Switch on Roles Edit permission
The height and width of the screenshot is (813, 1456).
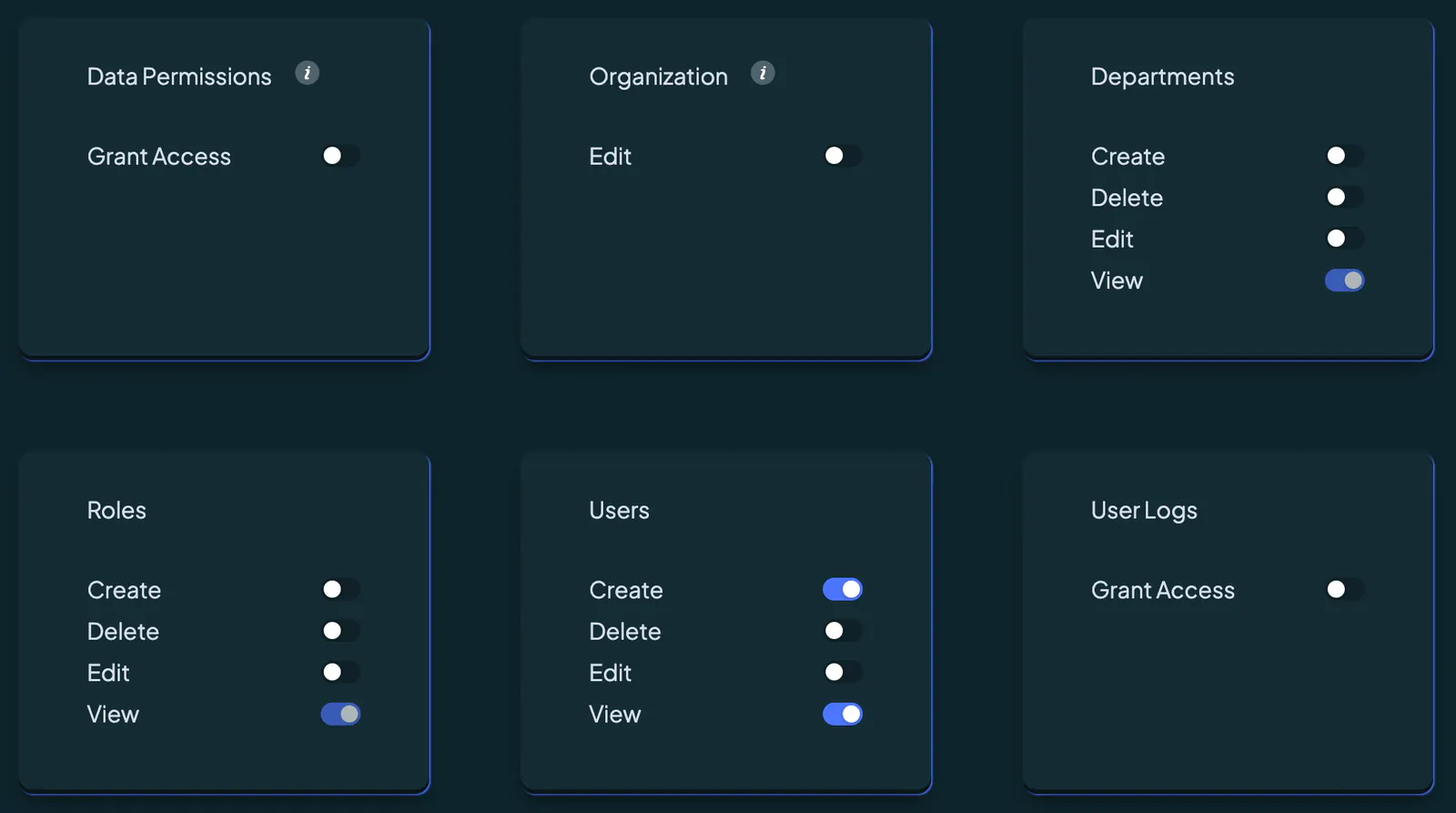coord(340,672)
